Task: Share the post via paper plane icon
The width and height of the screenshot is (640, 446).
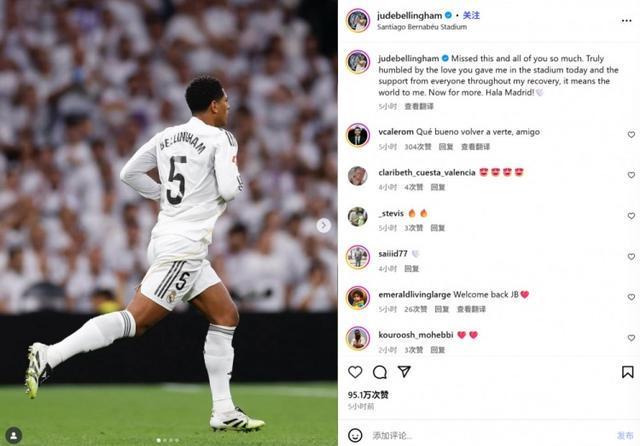Action: (x=404, y=371)
